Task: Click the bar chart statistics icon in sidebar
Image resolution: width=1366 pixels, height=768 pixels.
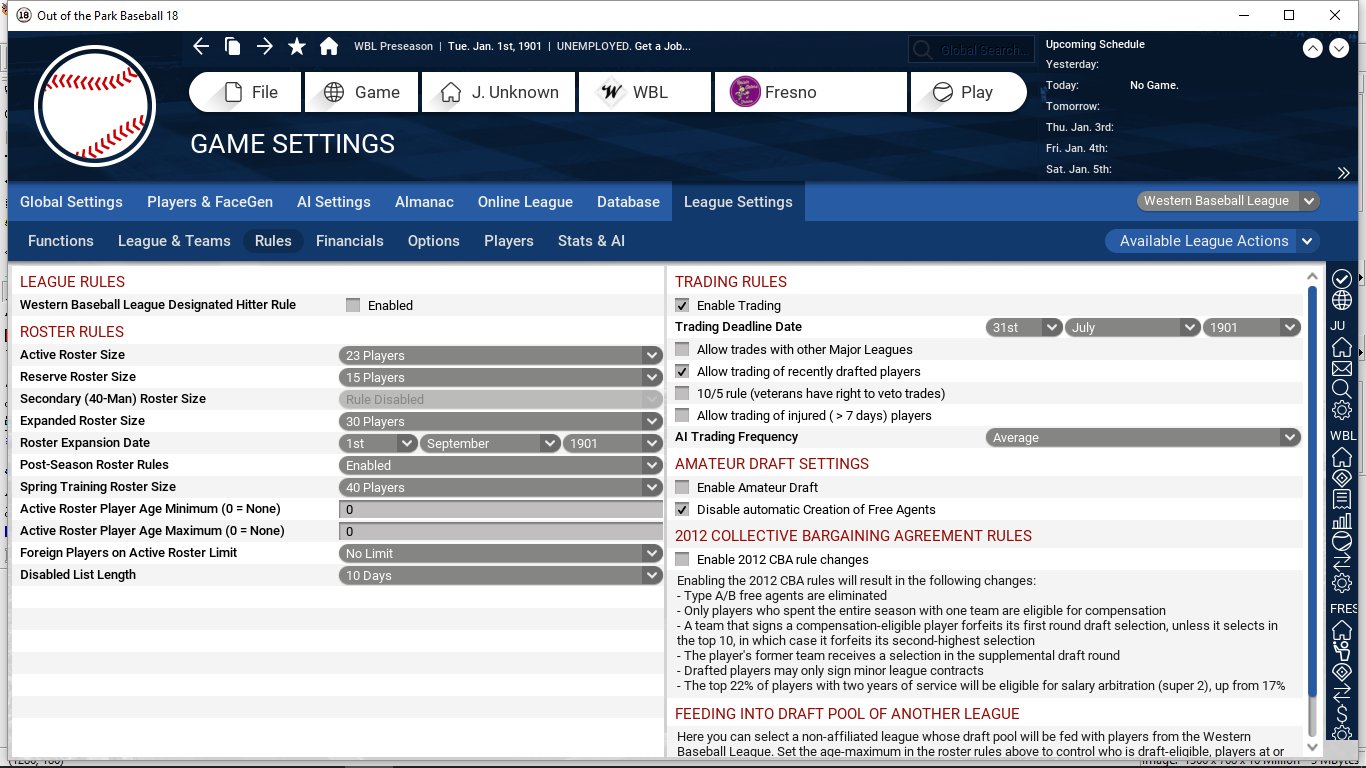Action: pos(1342,520)
